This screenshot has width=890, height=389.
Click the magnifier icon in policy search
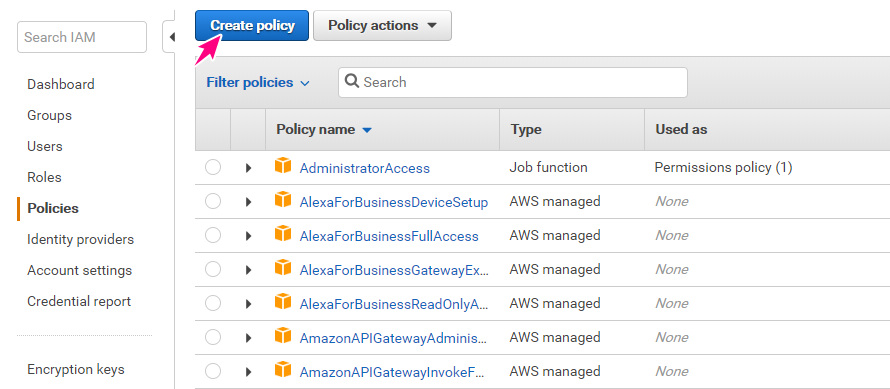point(352,82)
